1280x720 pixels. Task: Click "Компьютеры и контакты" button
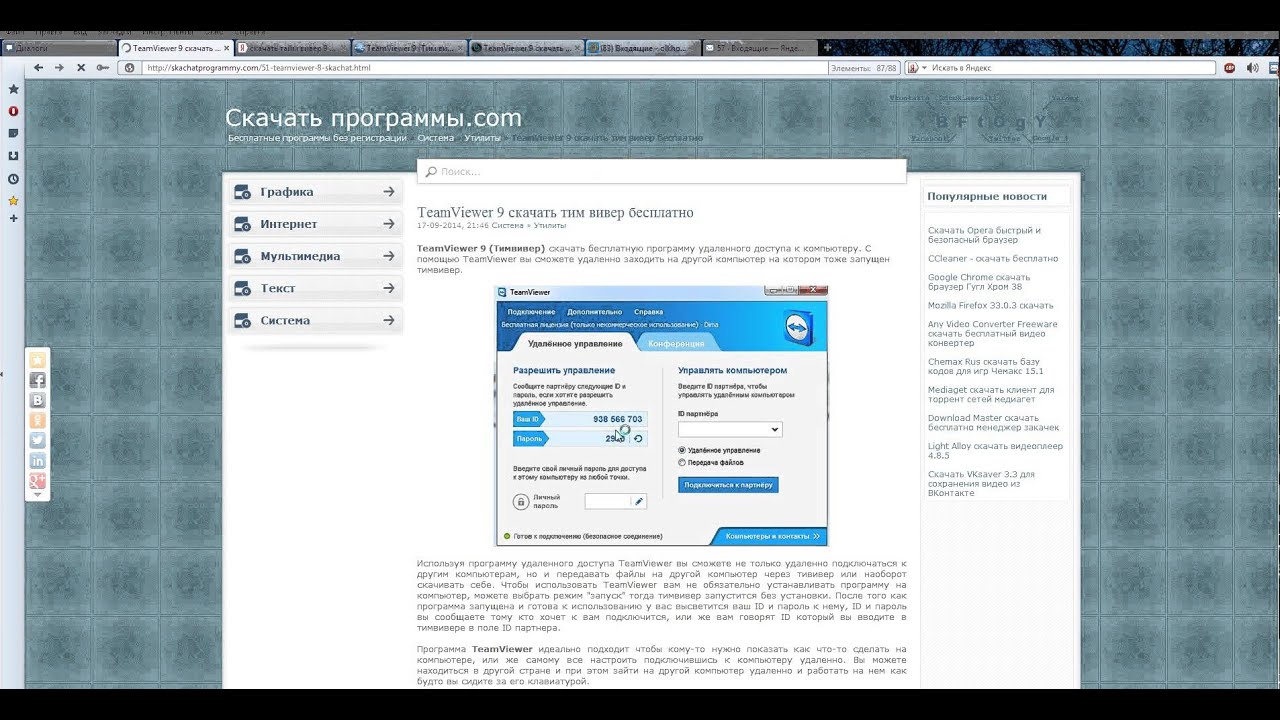click(772, 536)
